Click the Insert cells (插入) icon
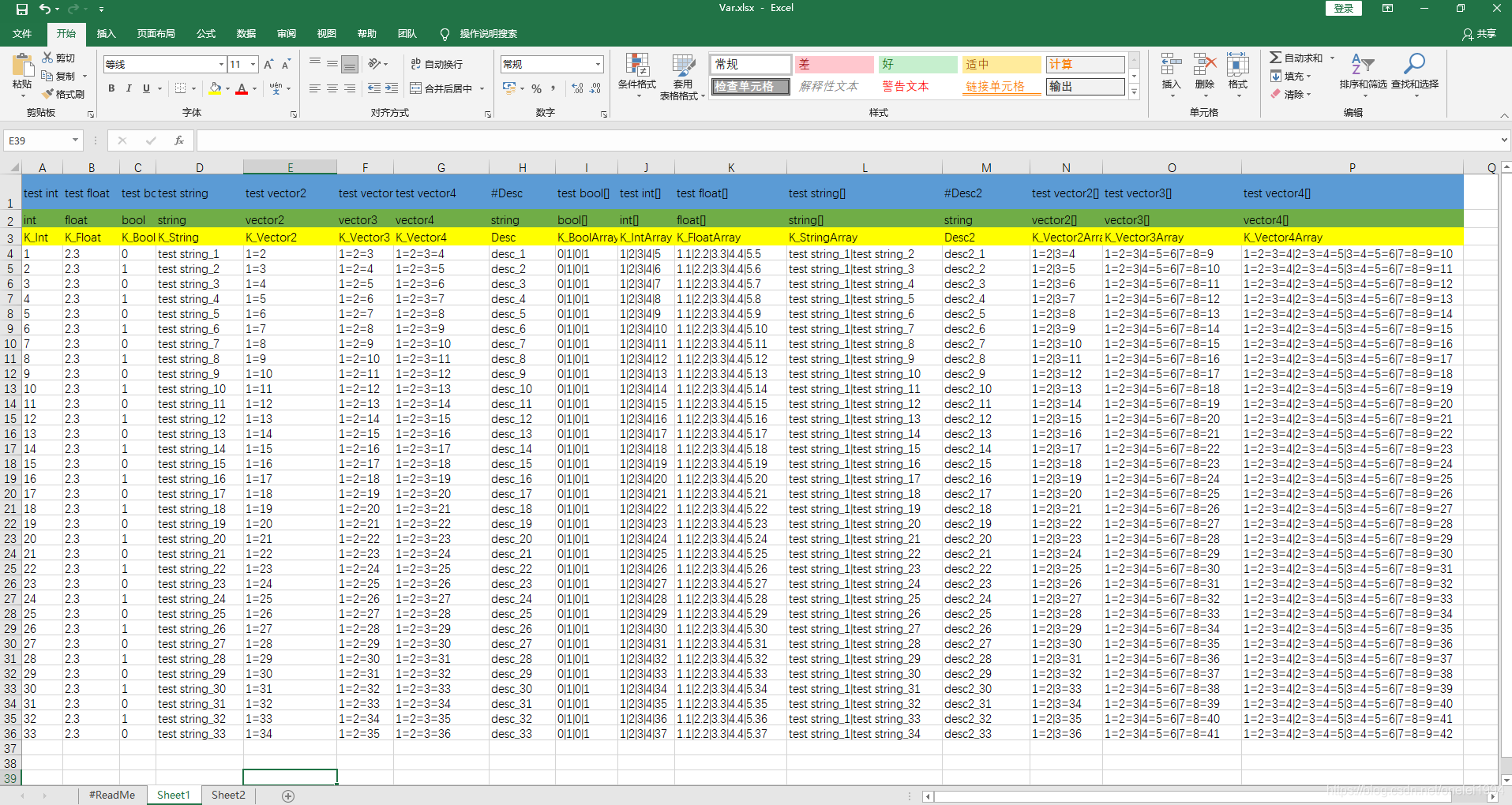The width and height of the screenshot is (1512, 805). coord(1171,65)
